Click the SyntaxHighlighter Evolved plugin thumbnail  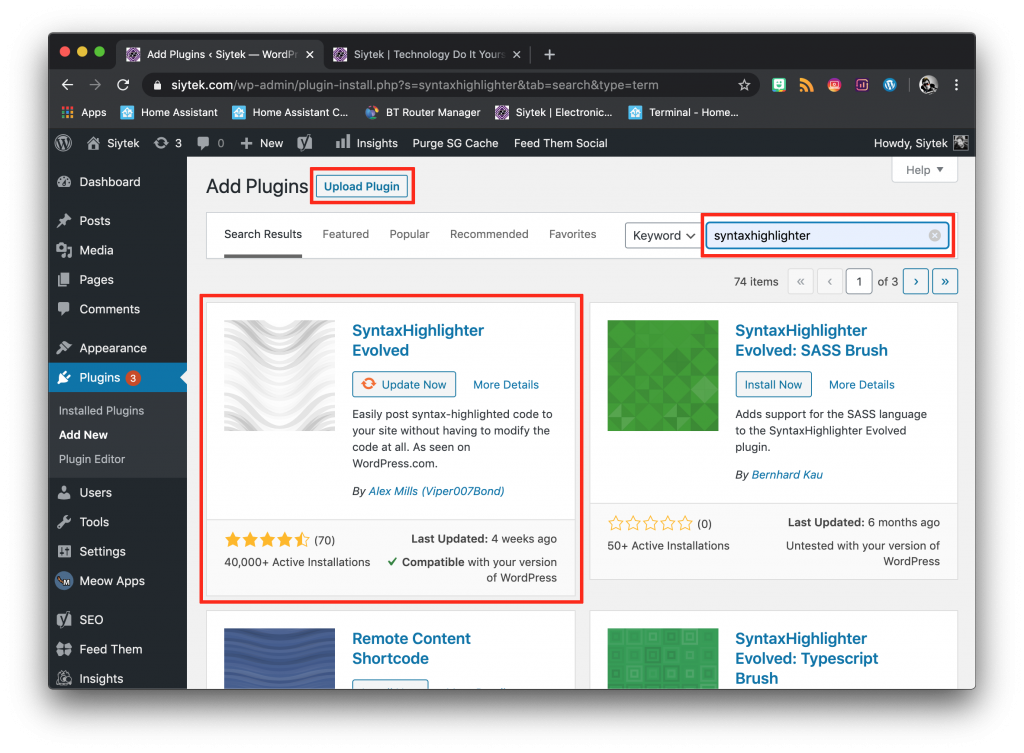pyautogui.click(x=280, y=376)
